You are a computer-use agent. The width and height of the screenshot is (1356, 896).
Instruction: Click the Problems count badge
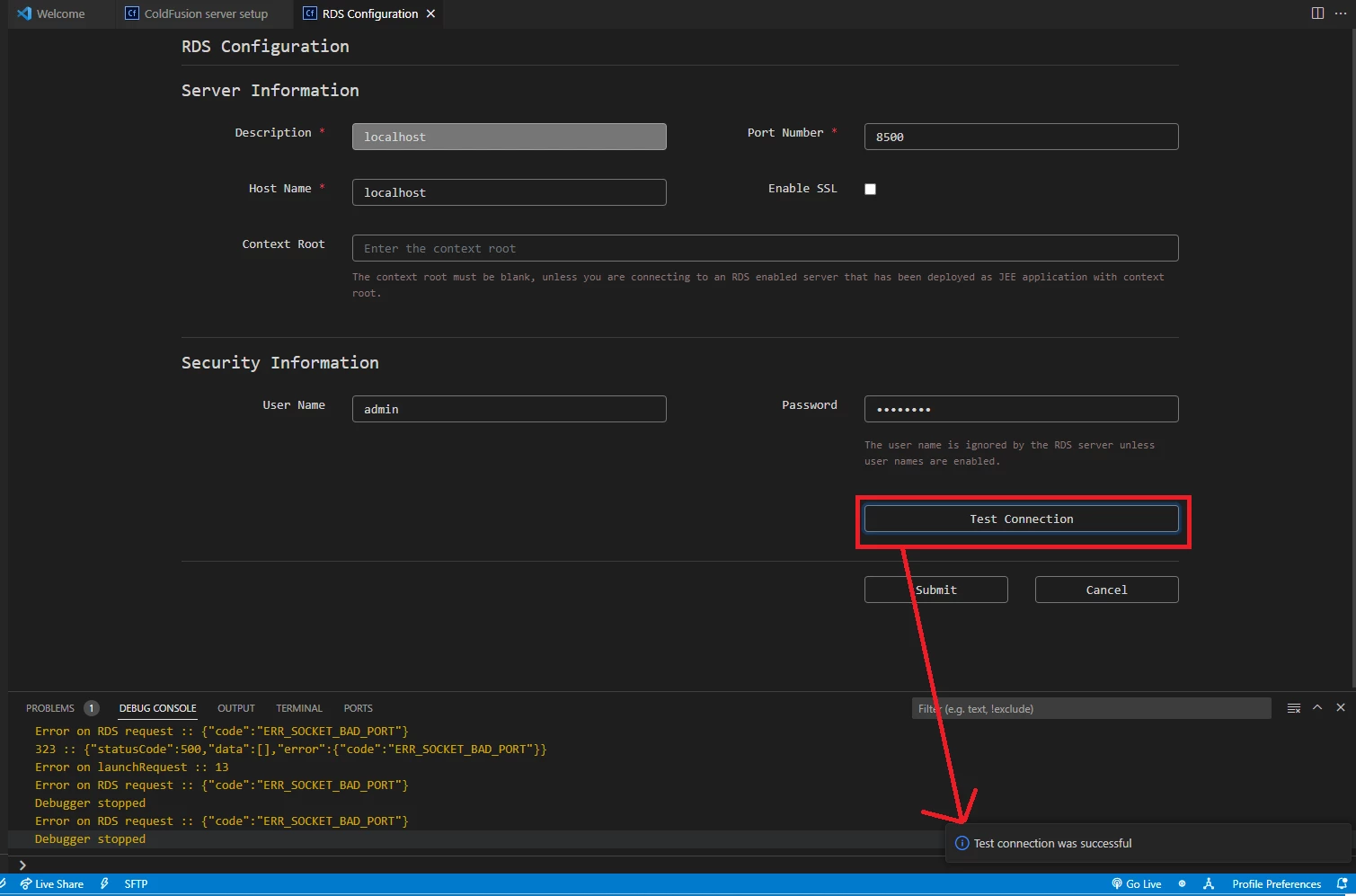91,708
